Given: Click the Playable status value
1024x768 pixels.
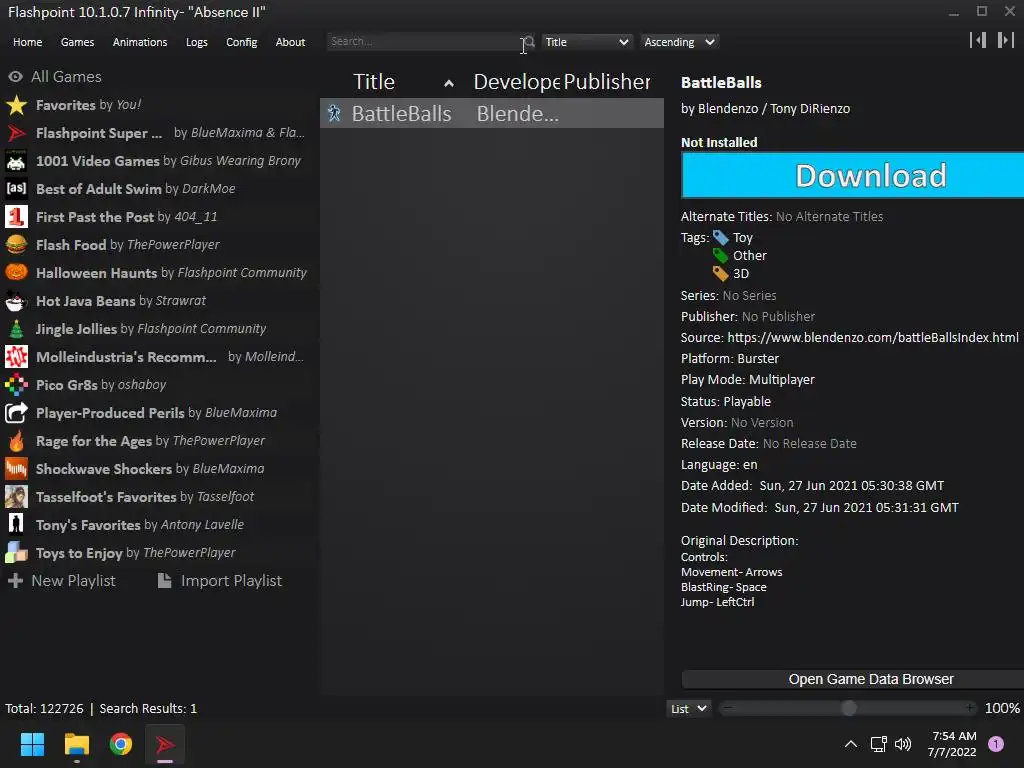Looking at the screenshot, I should coord(747,402).
